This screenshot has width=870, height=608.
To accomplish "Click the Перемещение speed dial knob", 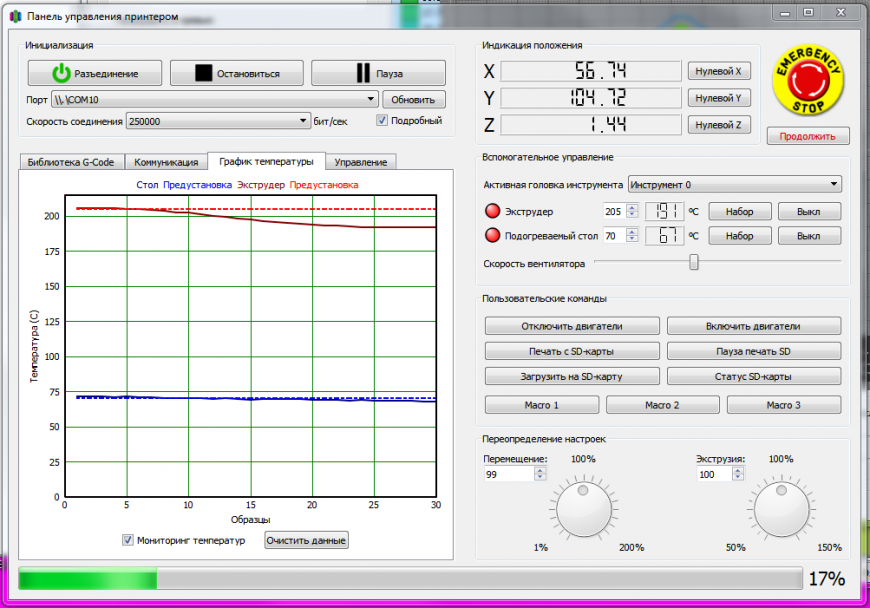I will 584,509.
